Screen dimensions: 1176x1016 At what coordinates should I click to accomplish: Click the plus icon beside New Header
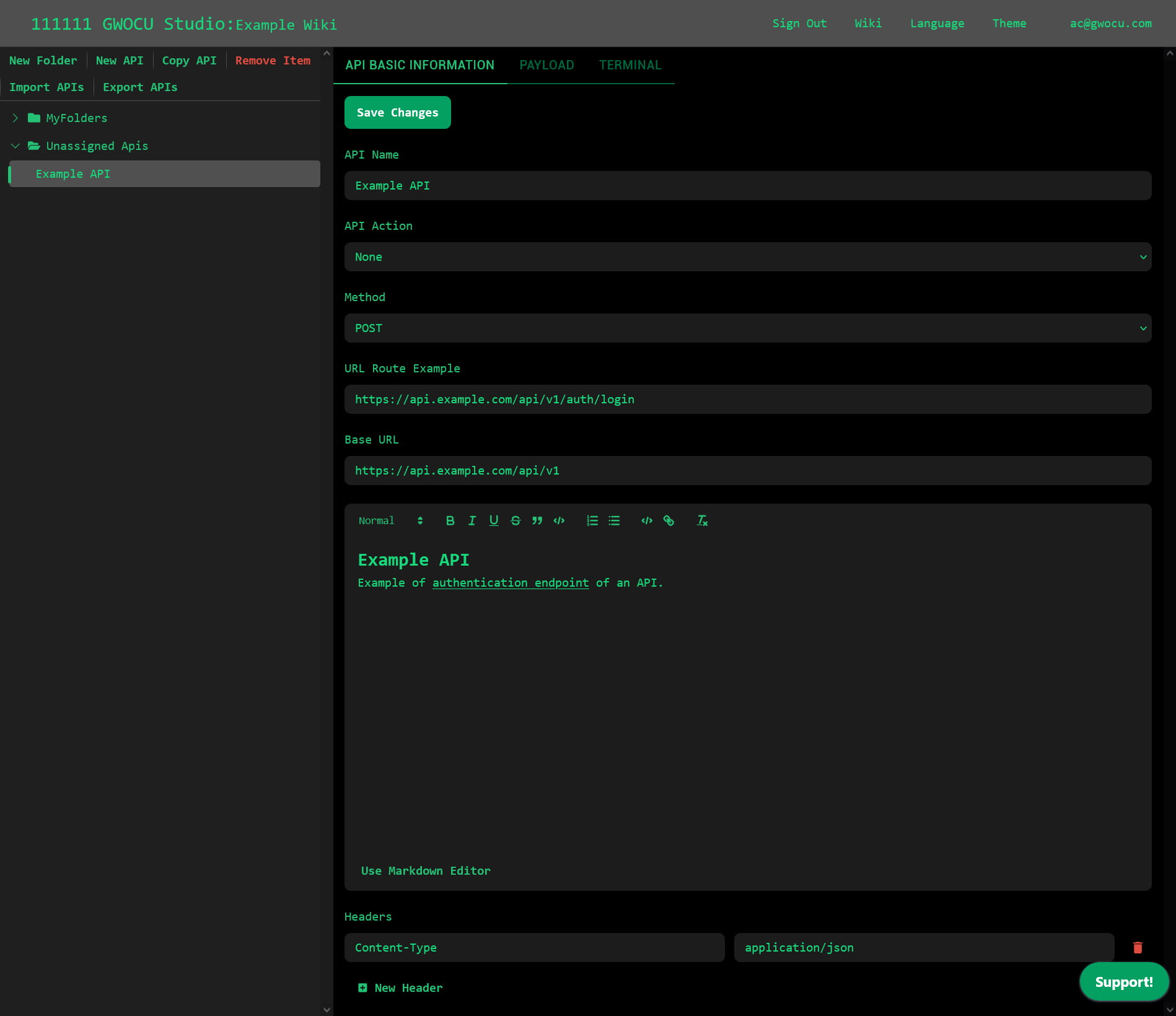[x=362, y=988]
